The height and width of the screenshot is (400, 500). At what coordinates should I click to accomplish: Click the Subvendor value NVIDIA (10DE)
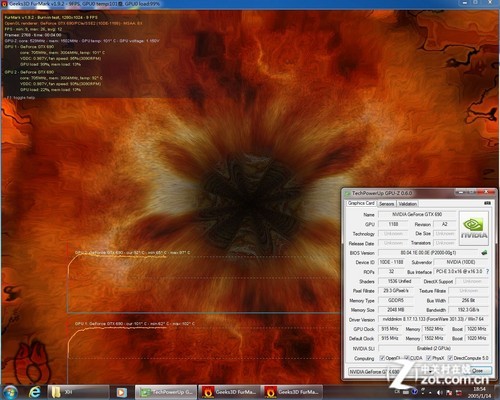(461, 262)
